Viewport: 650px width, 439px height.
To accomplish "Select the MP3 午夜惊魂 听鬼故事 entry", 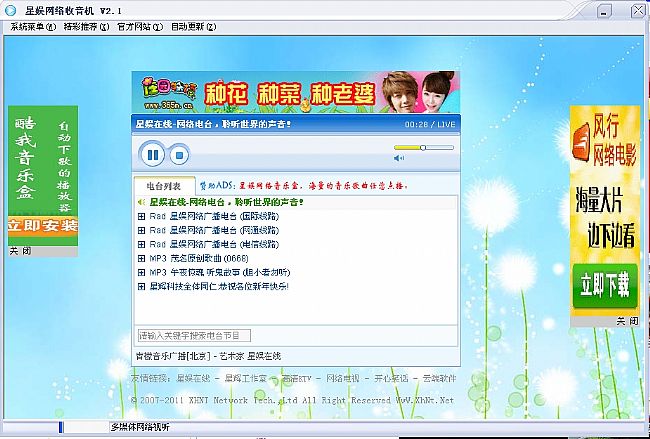I will click(220, 272).
